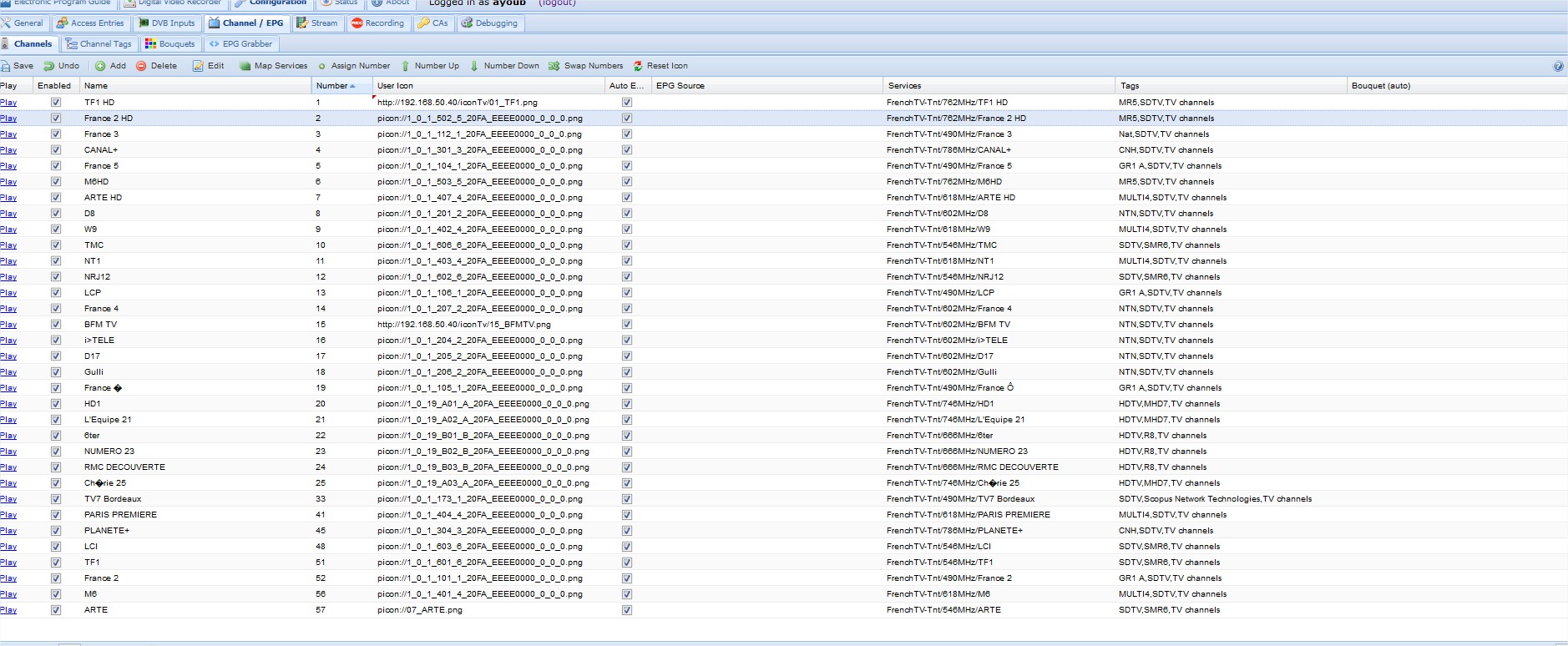Open the General configuration tab
Image resolution: width=1568 pixels, height=646 pixels.
tap(23, 23)
